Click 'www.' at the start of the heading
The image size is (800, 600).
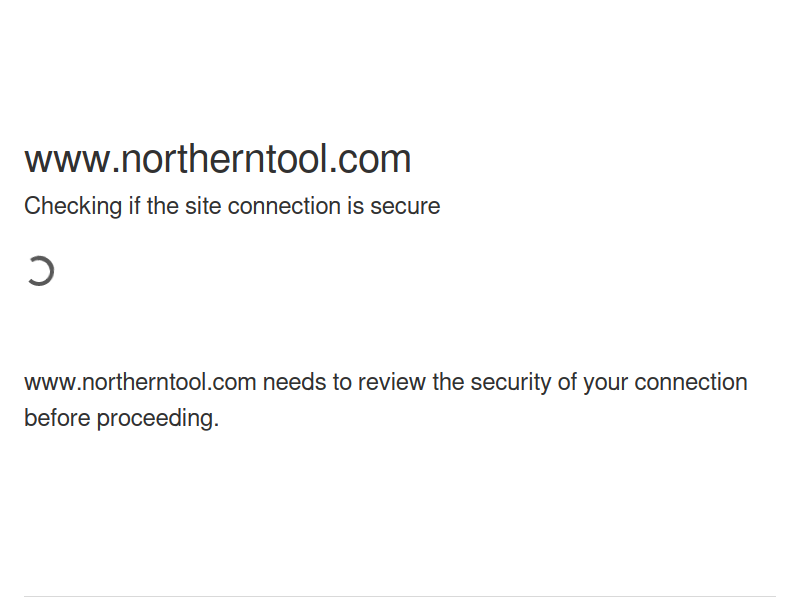click(72, 159)
